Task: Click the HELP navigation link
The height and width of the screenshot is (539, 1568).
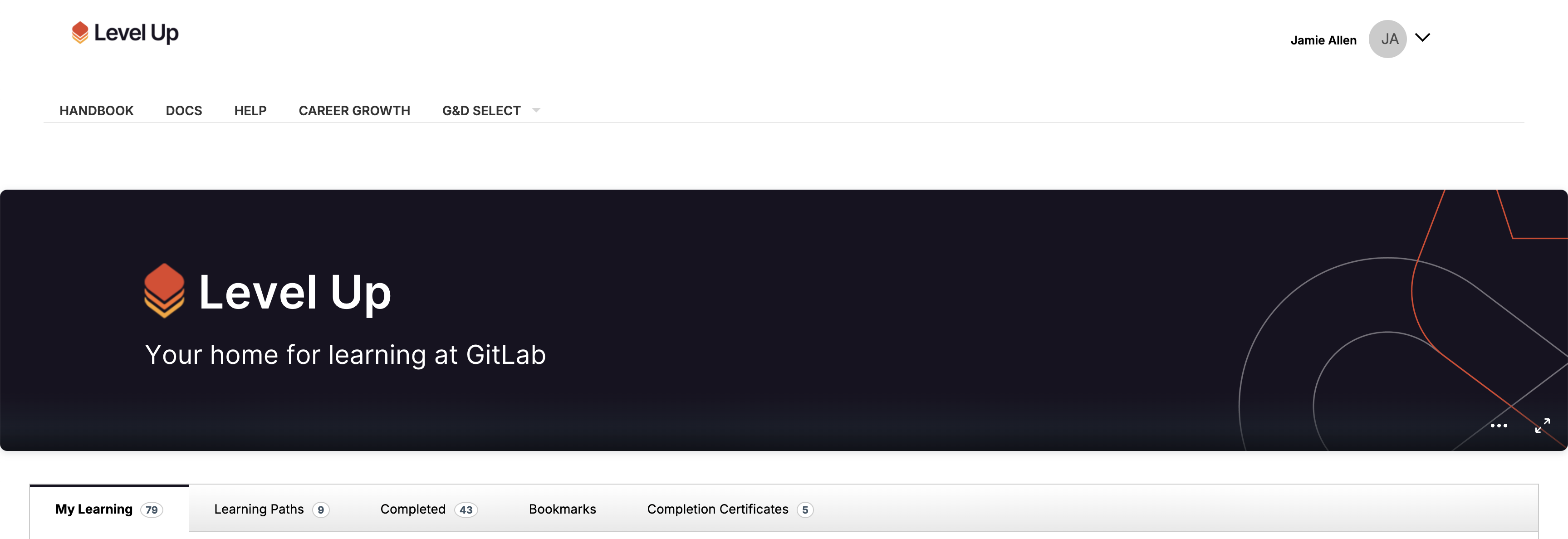Action: pyautogui.click(x=250, y=109)
